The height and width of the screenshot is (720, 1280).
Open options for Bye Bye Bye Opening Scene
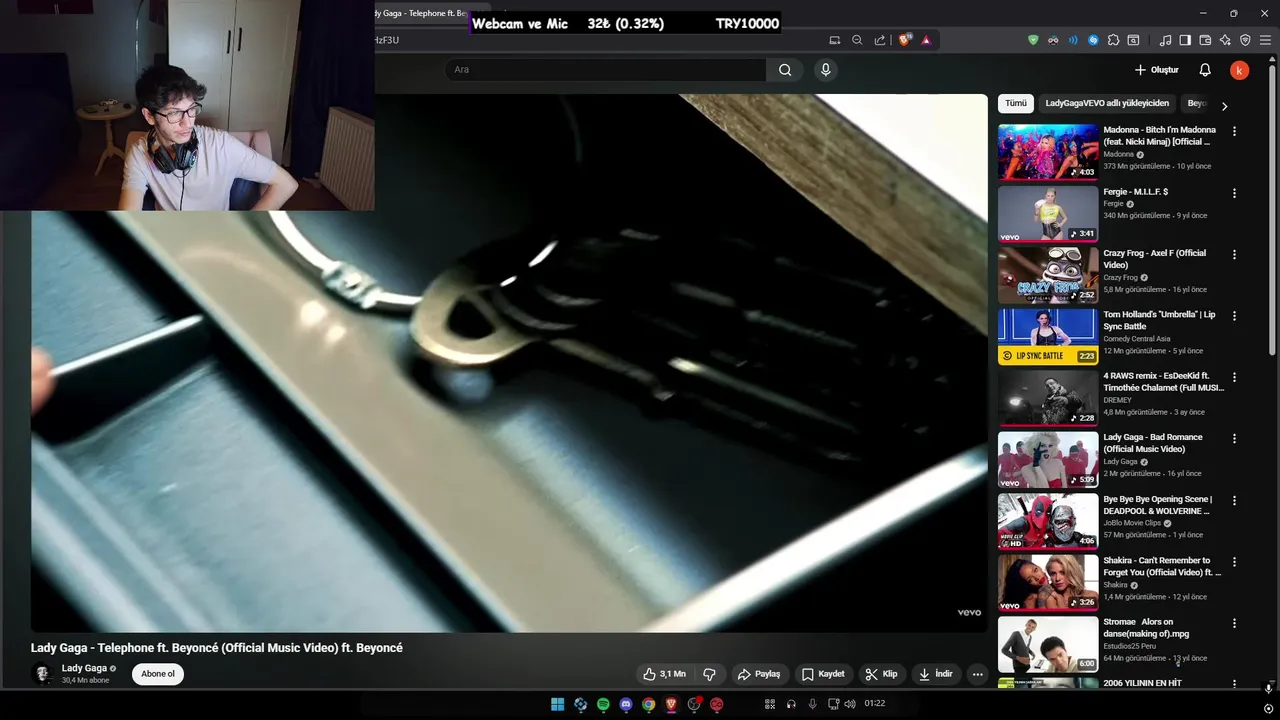[1234, 500]
